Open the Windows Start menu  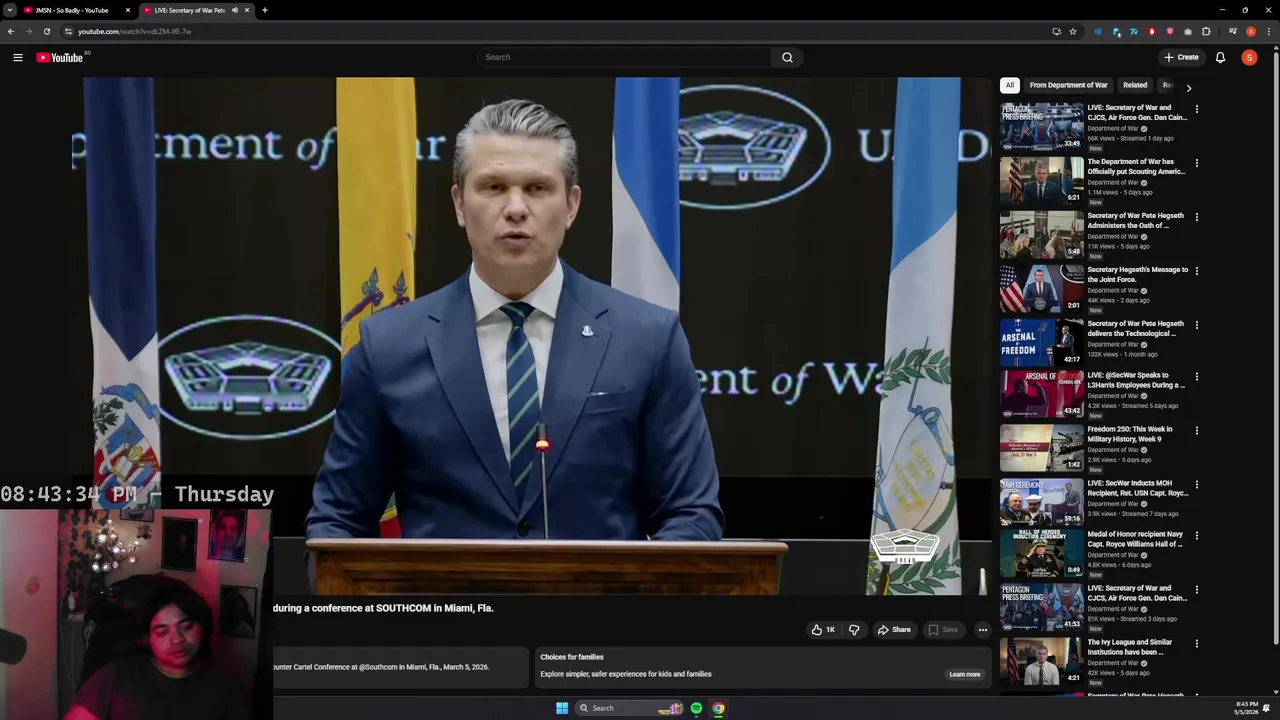coord(562,708)
